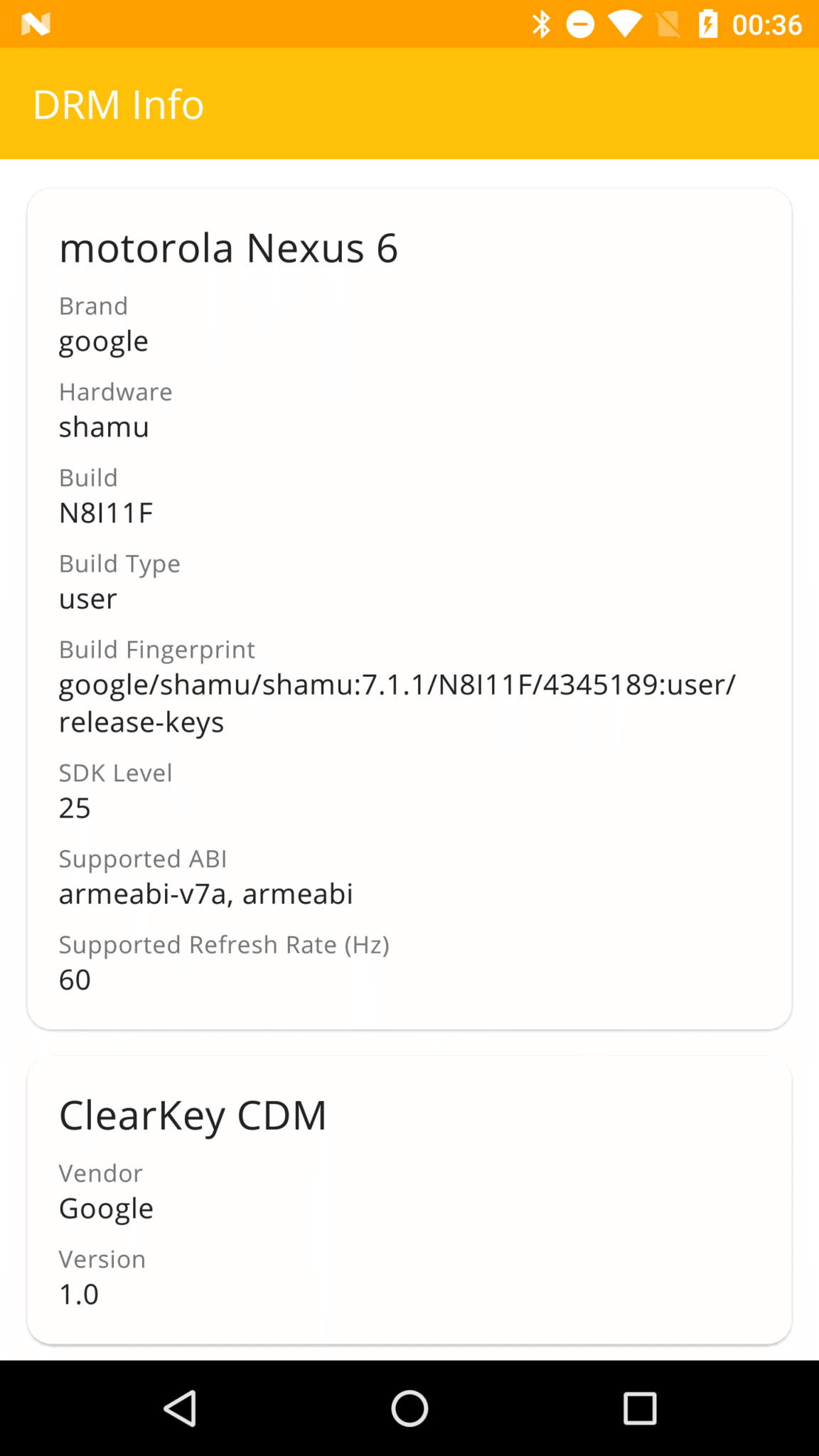Tap the Recent apps navigation button

click(638, 1408)
